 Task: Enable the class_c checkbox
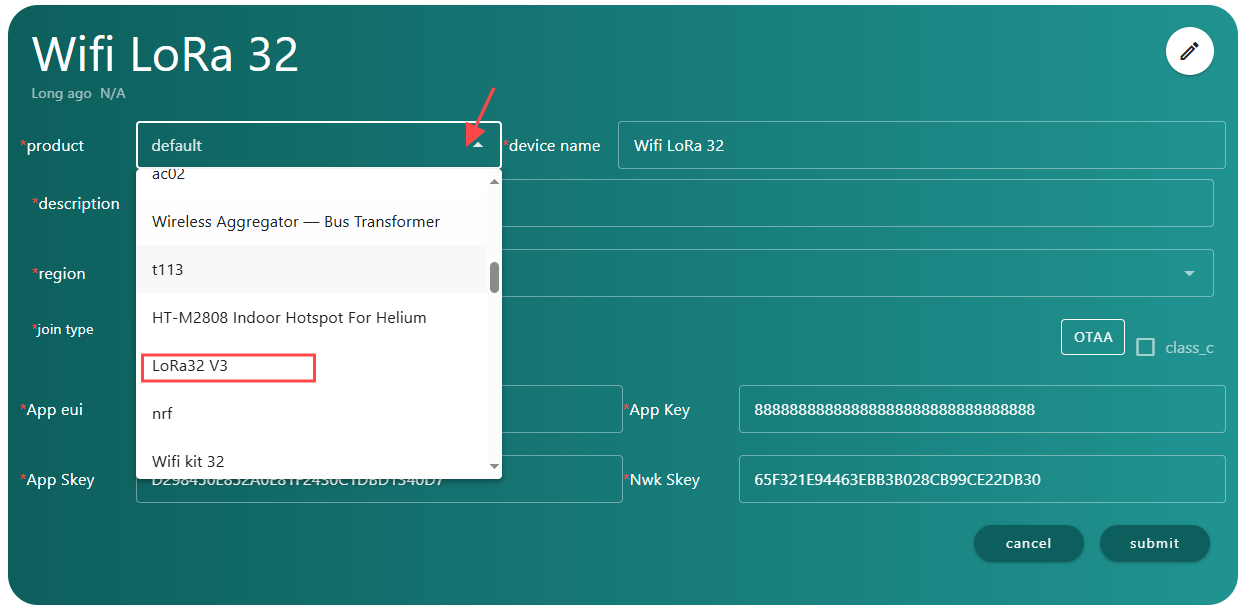pyautogui.click(x=1146, y=347)
